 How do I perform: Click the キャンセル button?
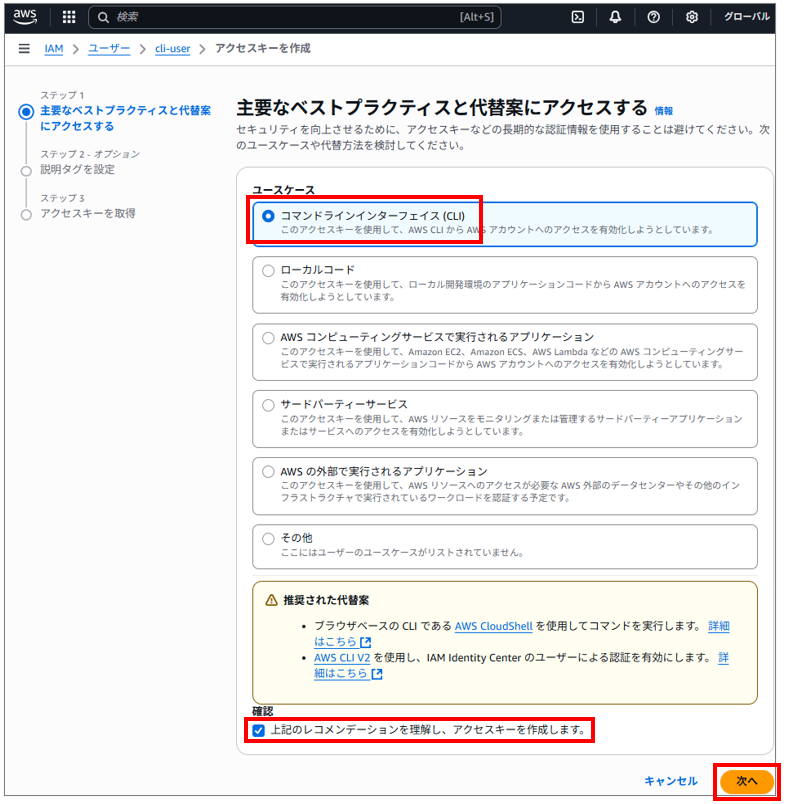coord(671,781)
